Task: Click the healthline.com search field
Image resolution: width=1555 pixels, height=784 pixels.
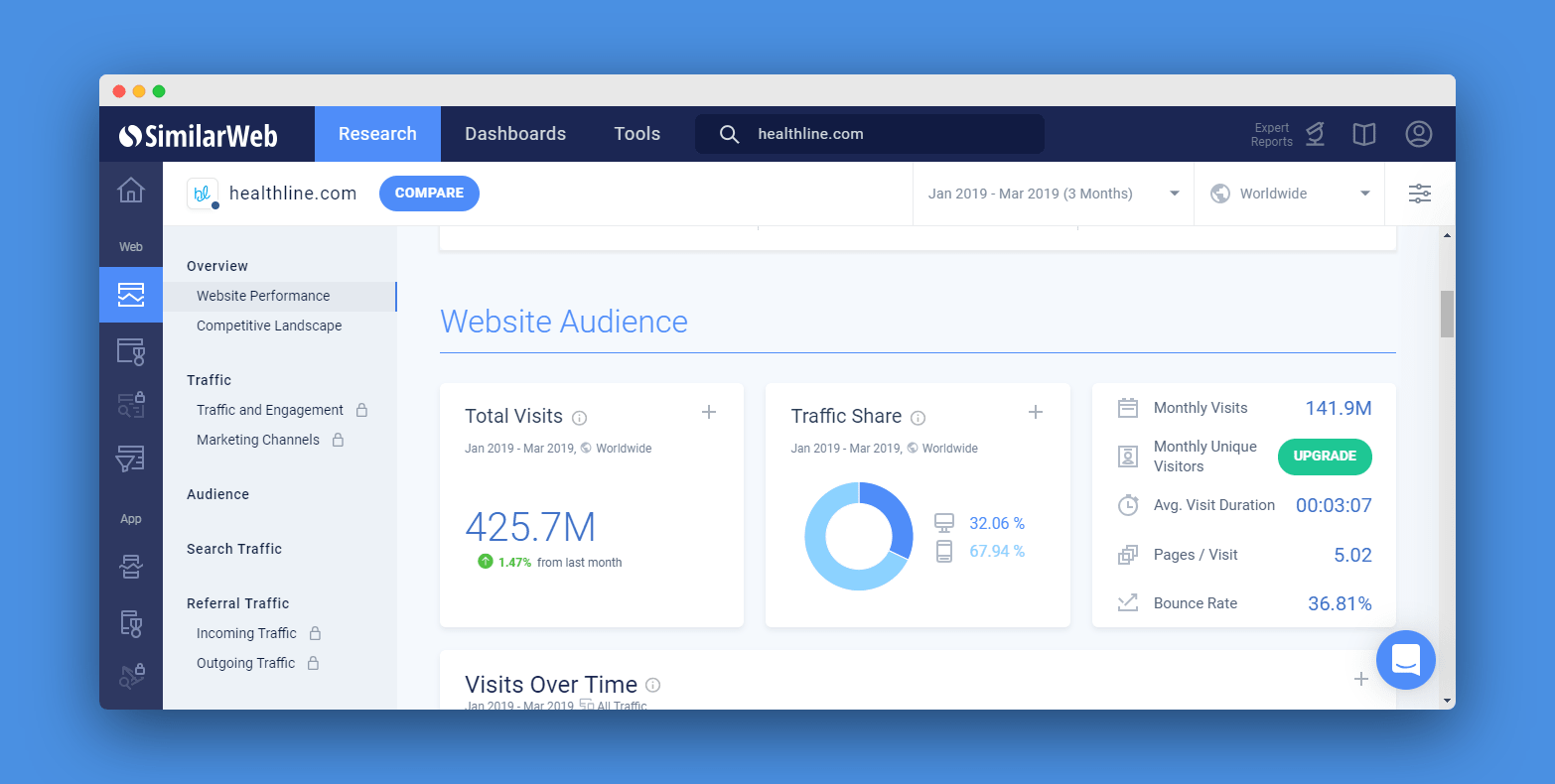Action: click(x=869, y=134)
